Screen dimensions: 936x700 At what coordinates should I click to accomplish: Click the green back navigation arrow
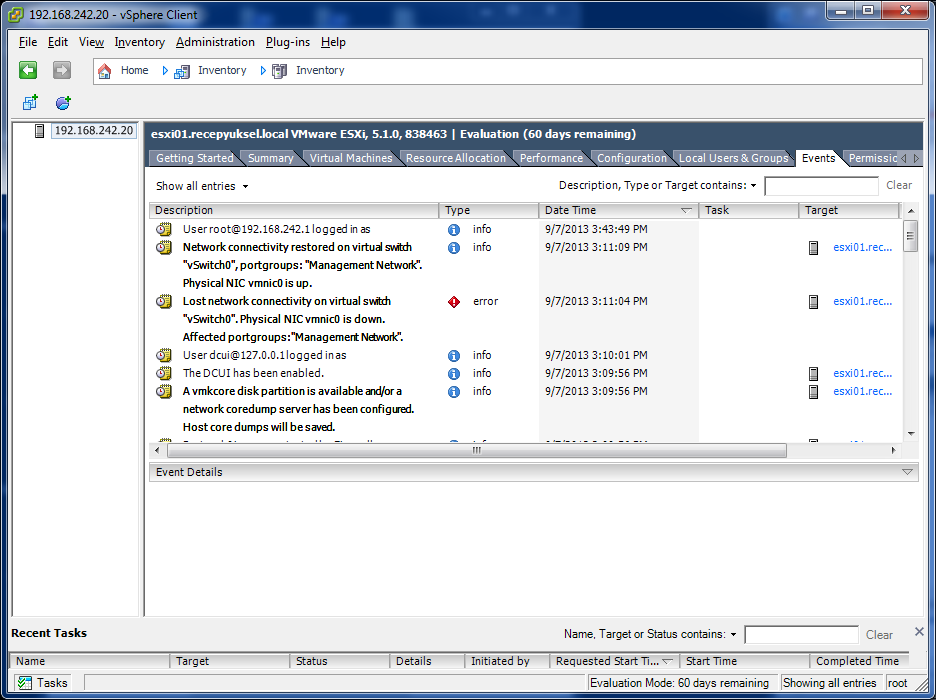point(28,70)
